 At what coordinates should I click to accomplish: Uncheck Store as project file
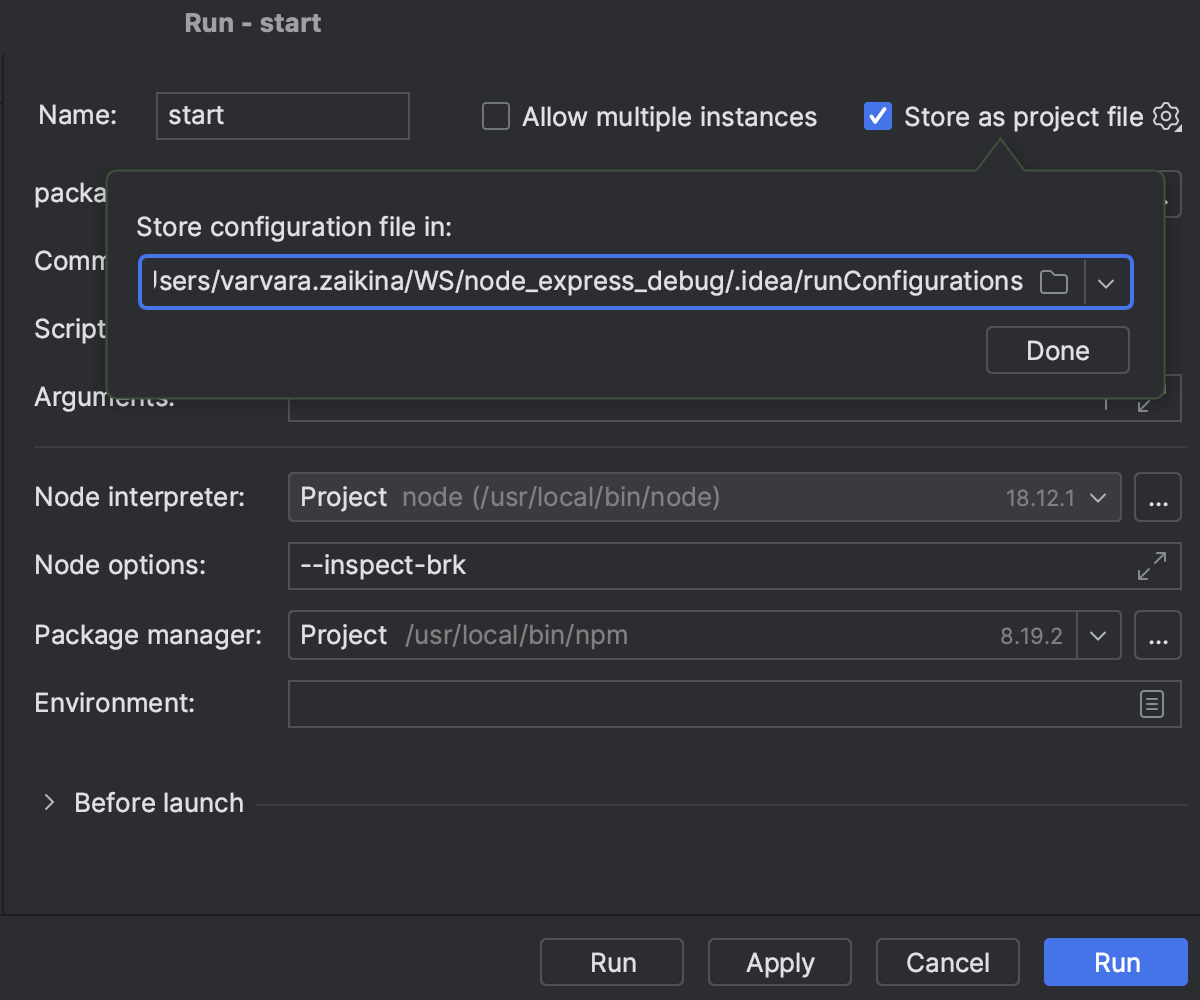click(x=877, y=116)
